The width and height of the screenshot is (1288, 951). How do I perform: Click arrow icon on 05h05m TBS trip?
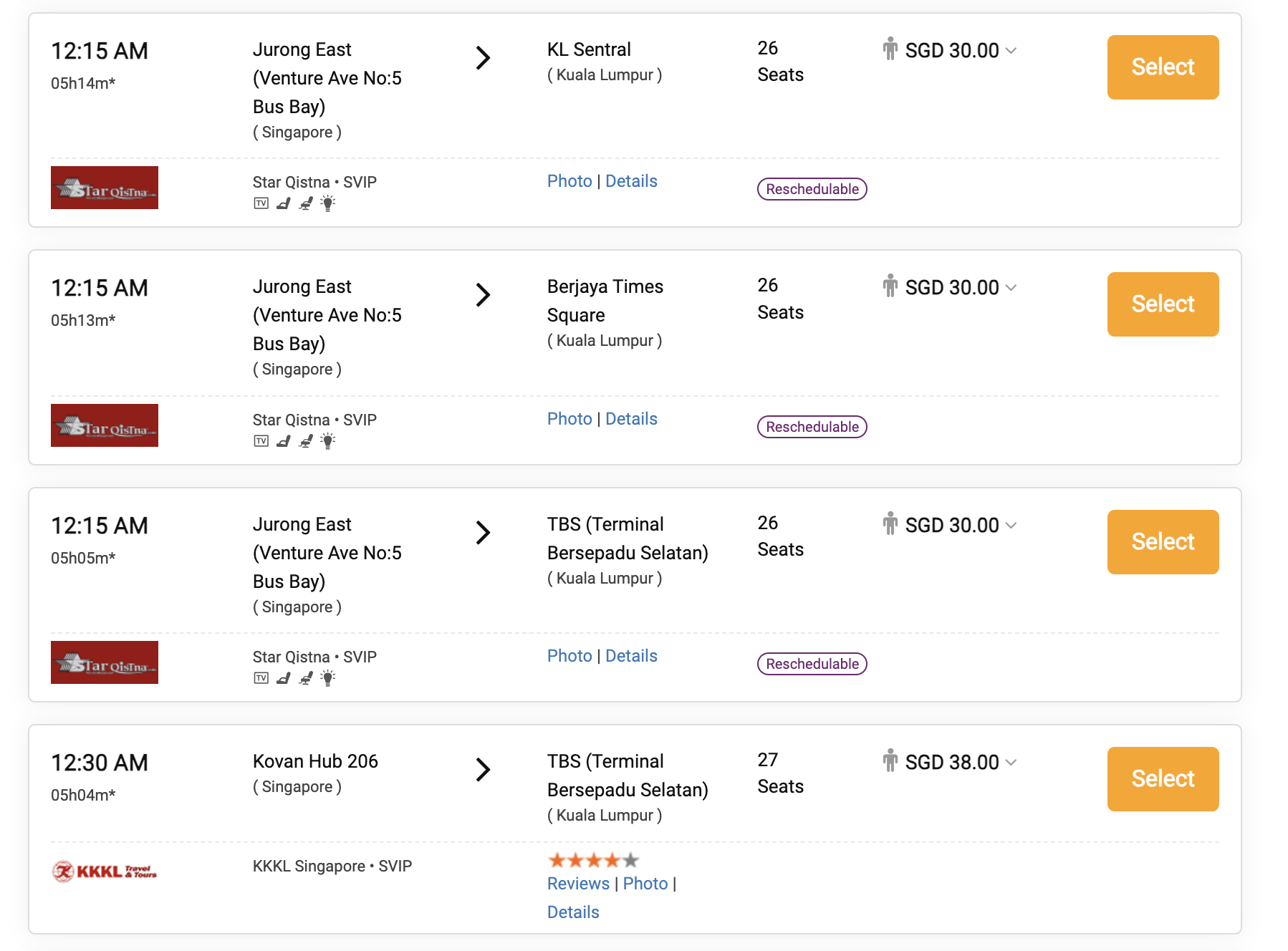(484, 533)
